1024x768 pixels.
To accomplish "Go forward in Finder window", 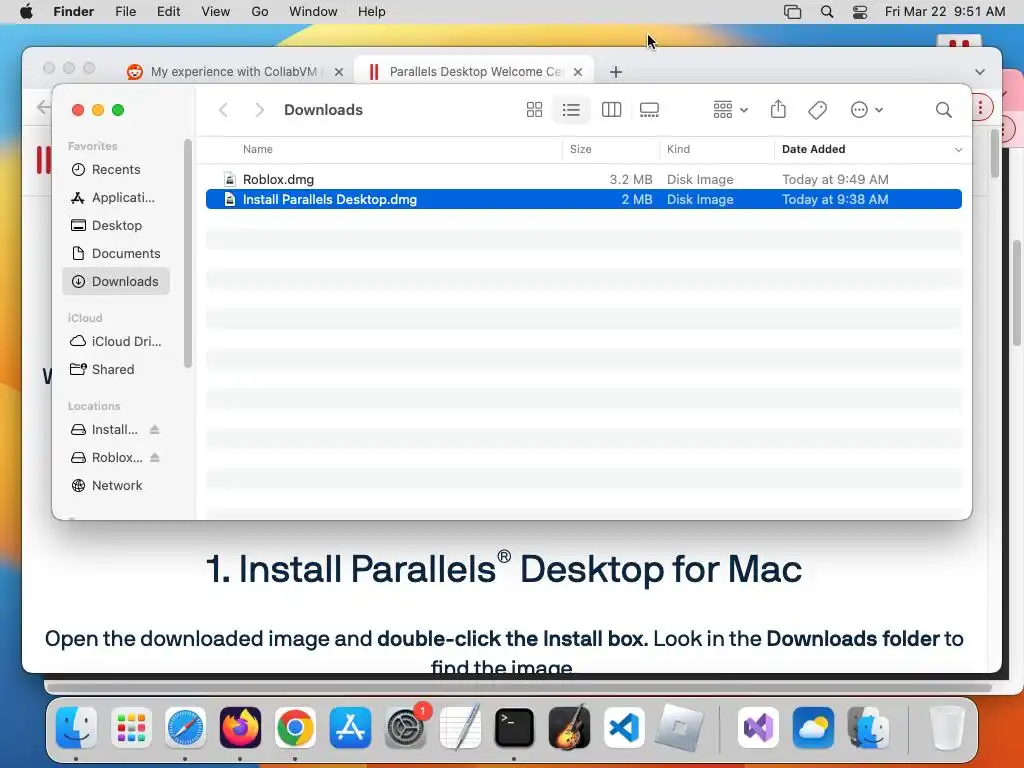I will coord(259,110).
